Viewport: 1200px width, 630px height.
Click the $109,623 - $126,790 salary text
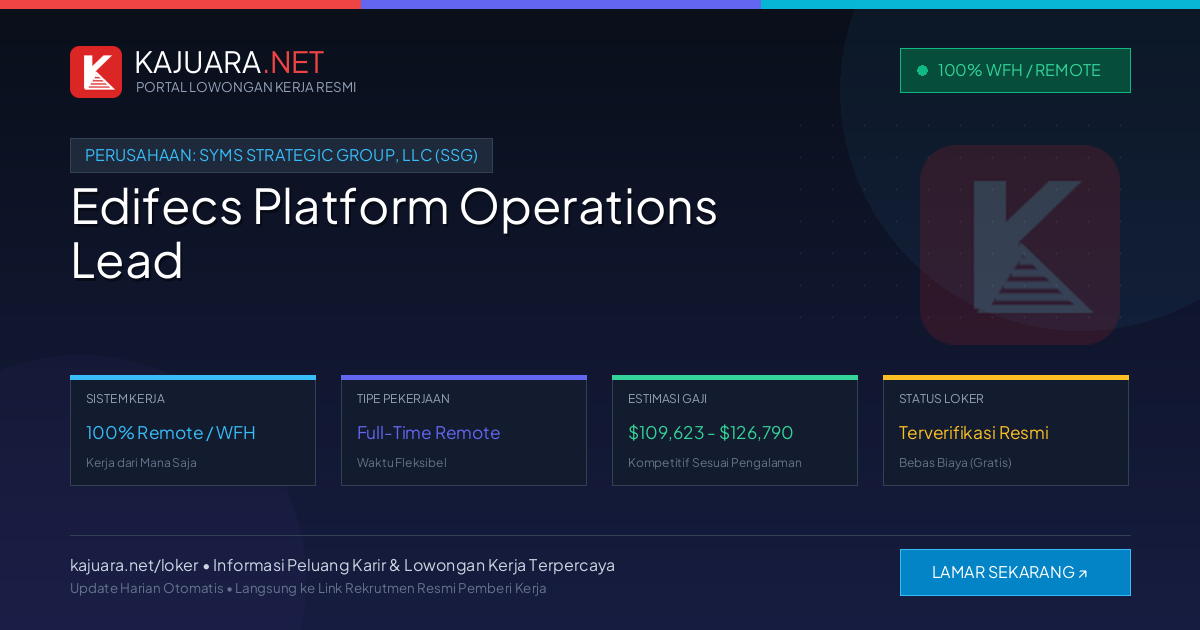coord(711,433)
